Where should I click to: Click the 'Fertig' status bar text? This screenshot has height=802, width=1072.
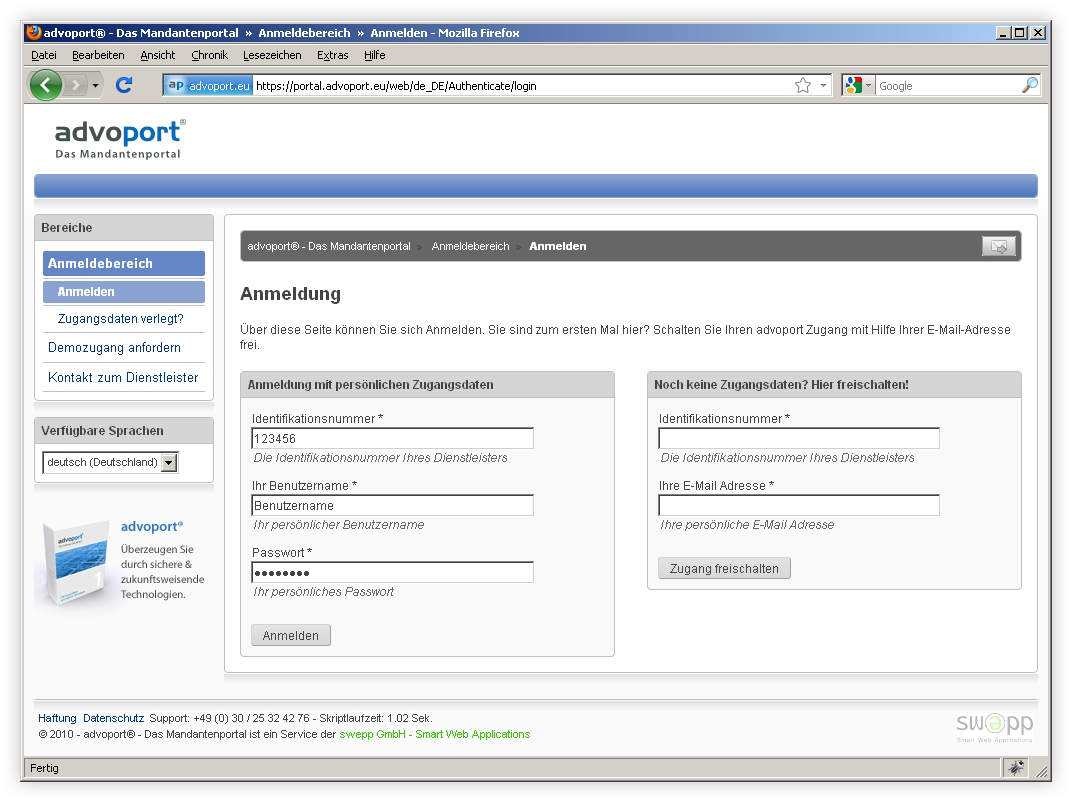coord(44,768)
